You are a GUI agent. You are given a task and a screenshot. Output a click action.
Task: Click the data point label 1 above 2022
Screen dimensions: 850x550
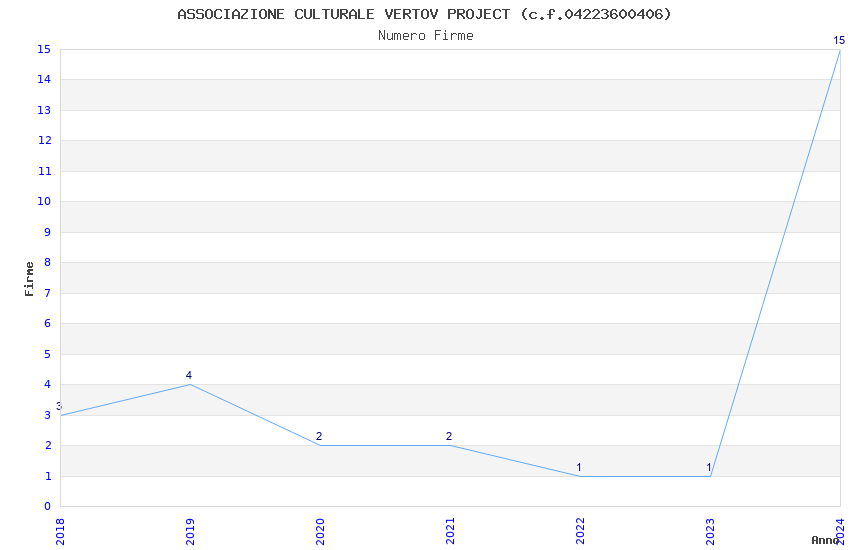579,467
